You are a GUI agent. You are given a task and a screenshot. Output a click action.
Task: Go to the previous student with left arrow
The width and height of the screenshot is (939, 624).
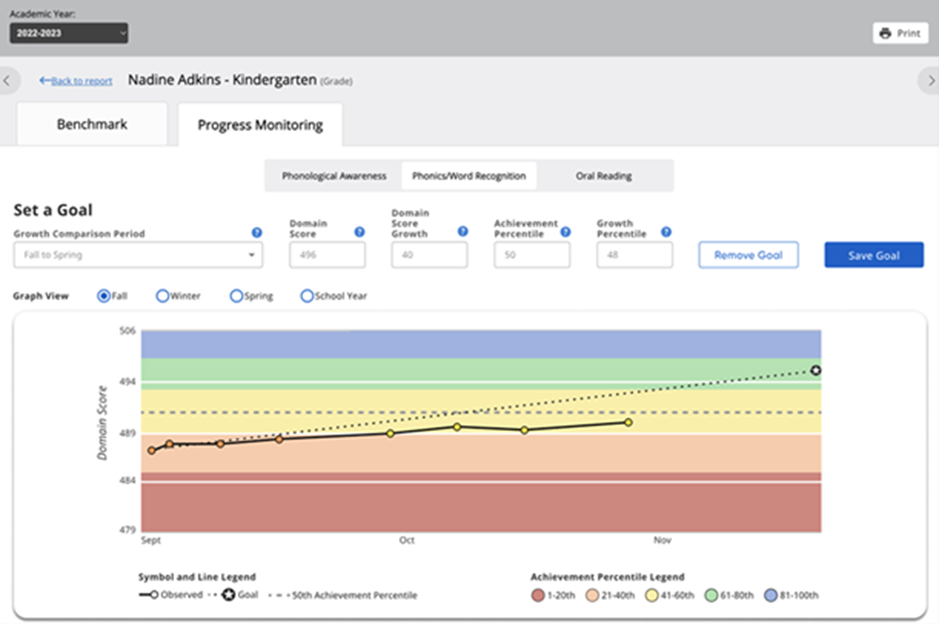click(x=8, y=81)
